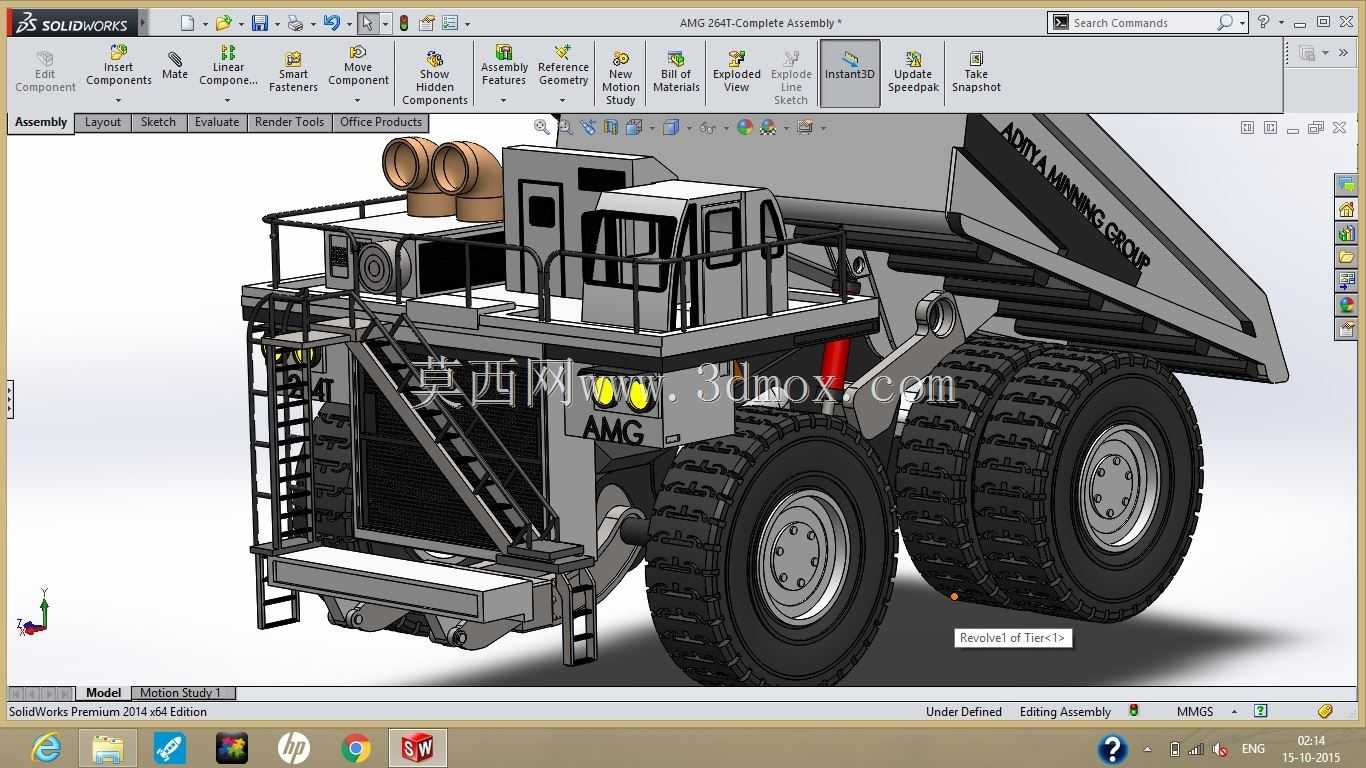Click the Print icon
The width and height of the screenshot is (1366, 768).
point(295,23)
